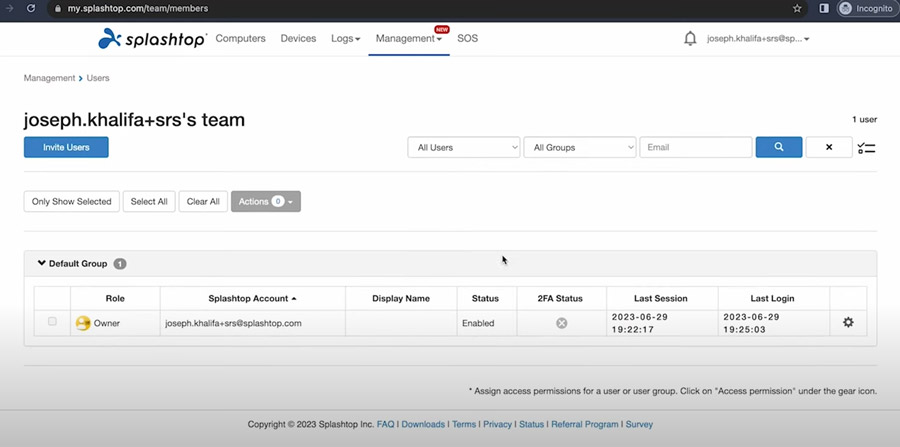This screenshot has width=900, height=447.
Task: Open the Status footer link
Action: coord(532,425)
